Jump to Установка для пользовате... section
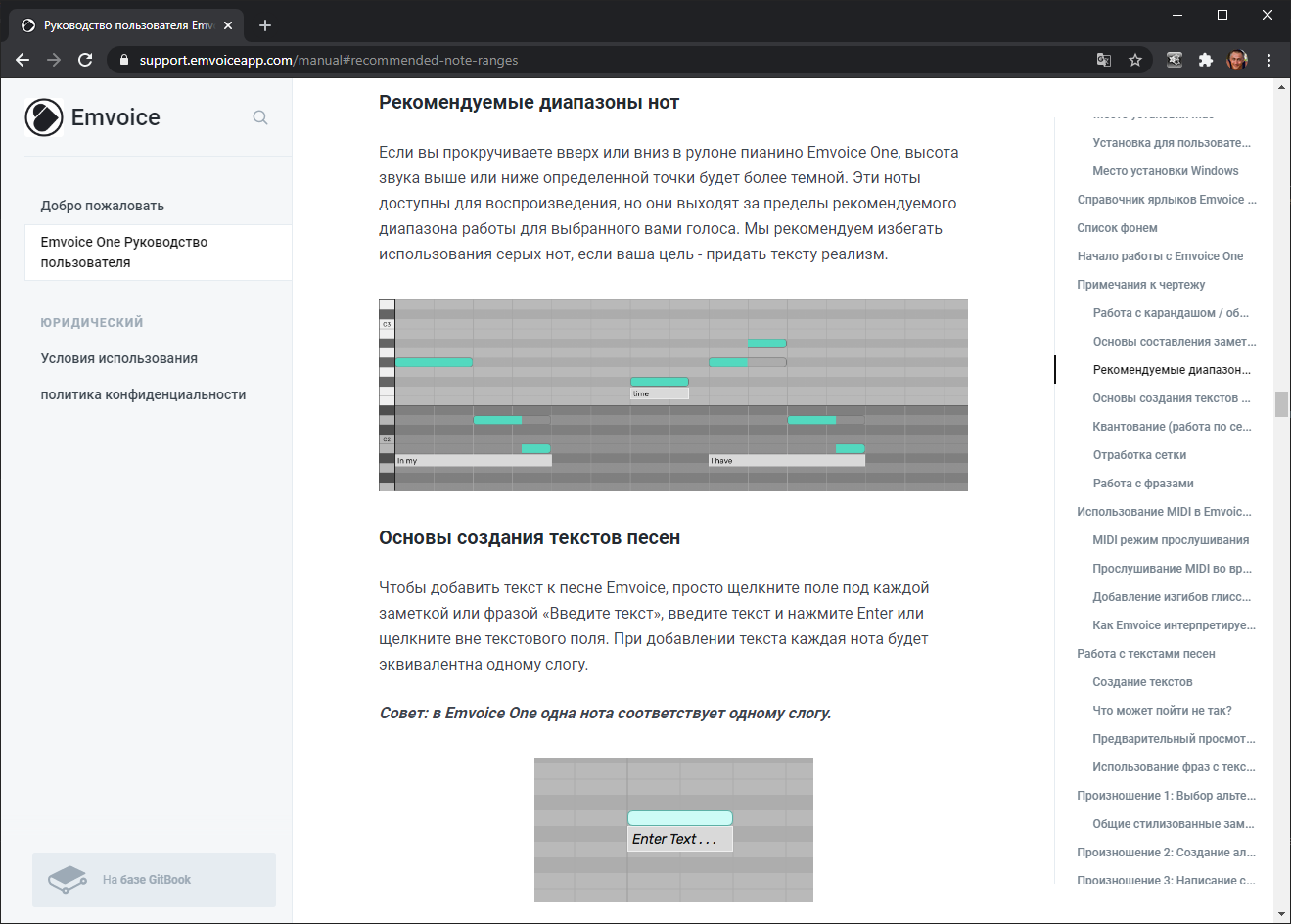Viewport: 1291px width, 924px height. (1172, 143)
